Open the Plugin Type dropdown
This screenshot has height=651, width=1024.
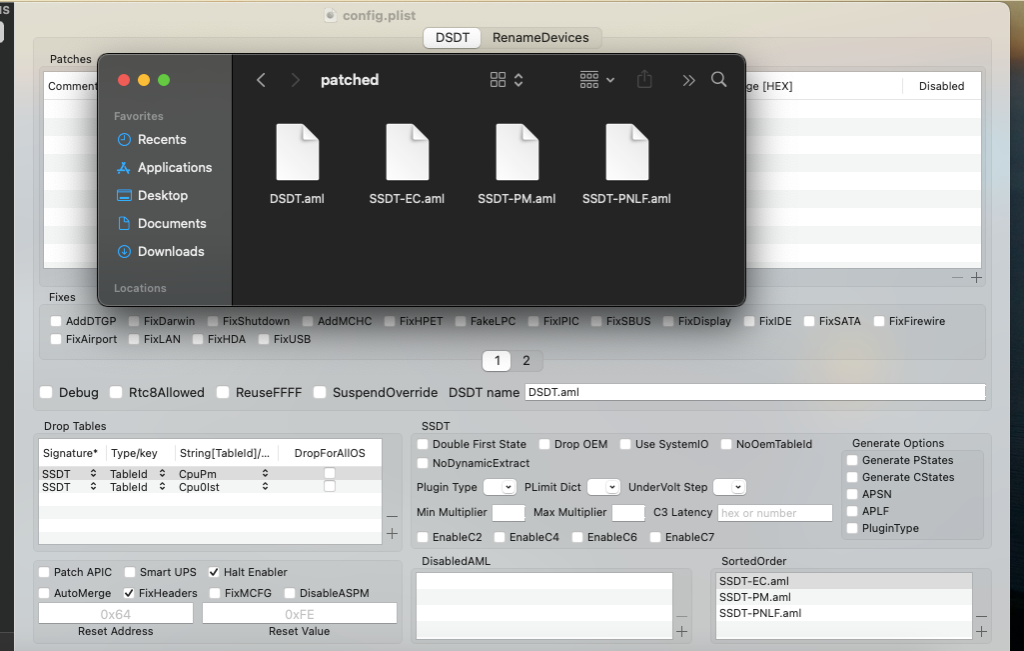point(500,487)
